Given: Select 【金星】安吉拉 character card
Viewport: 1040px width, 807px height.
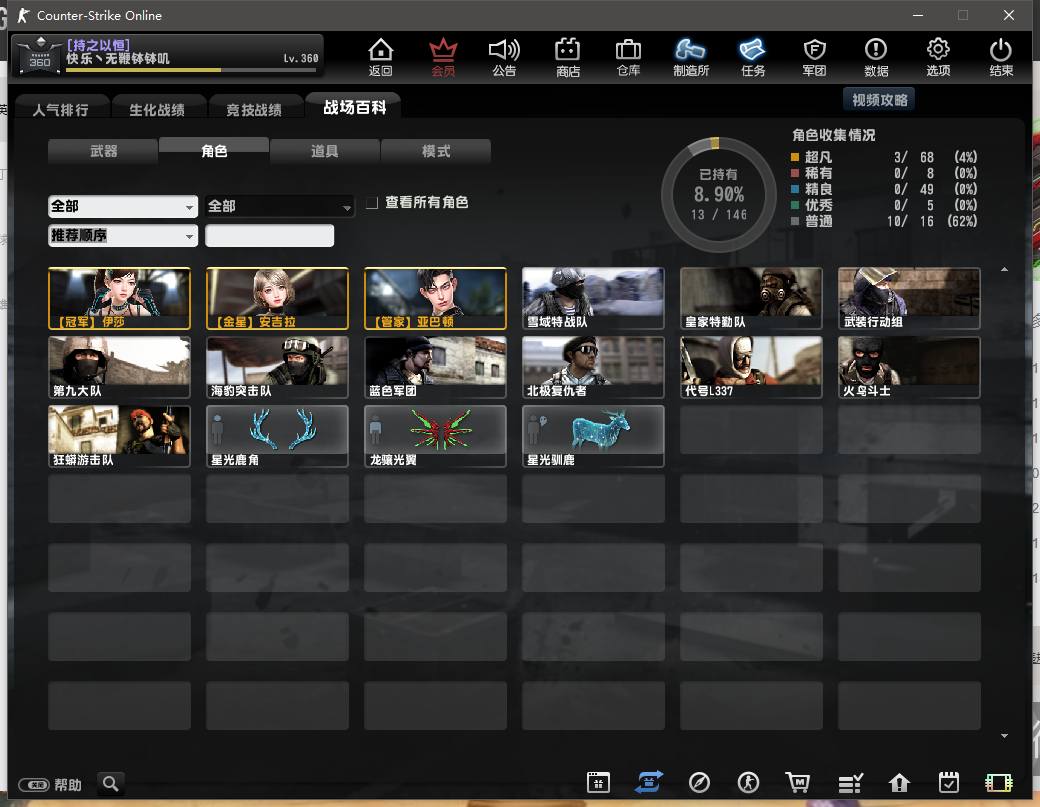Looking at the screenshot, I should click(x=277, y=298).
